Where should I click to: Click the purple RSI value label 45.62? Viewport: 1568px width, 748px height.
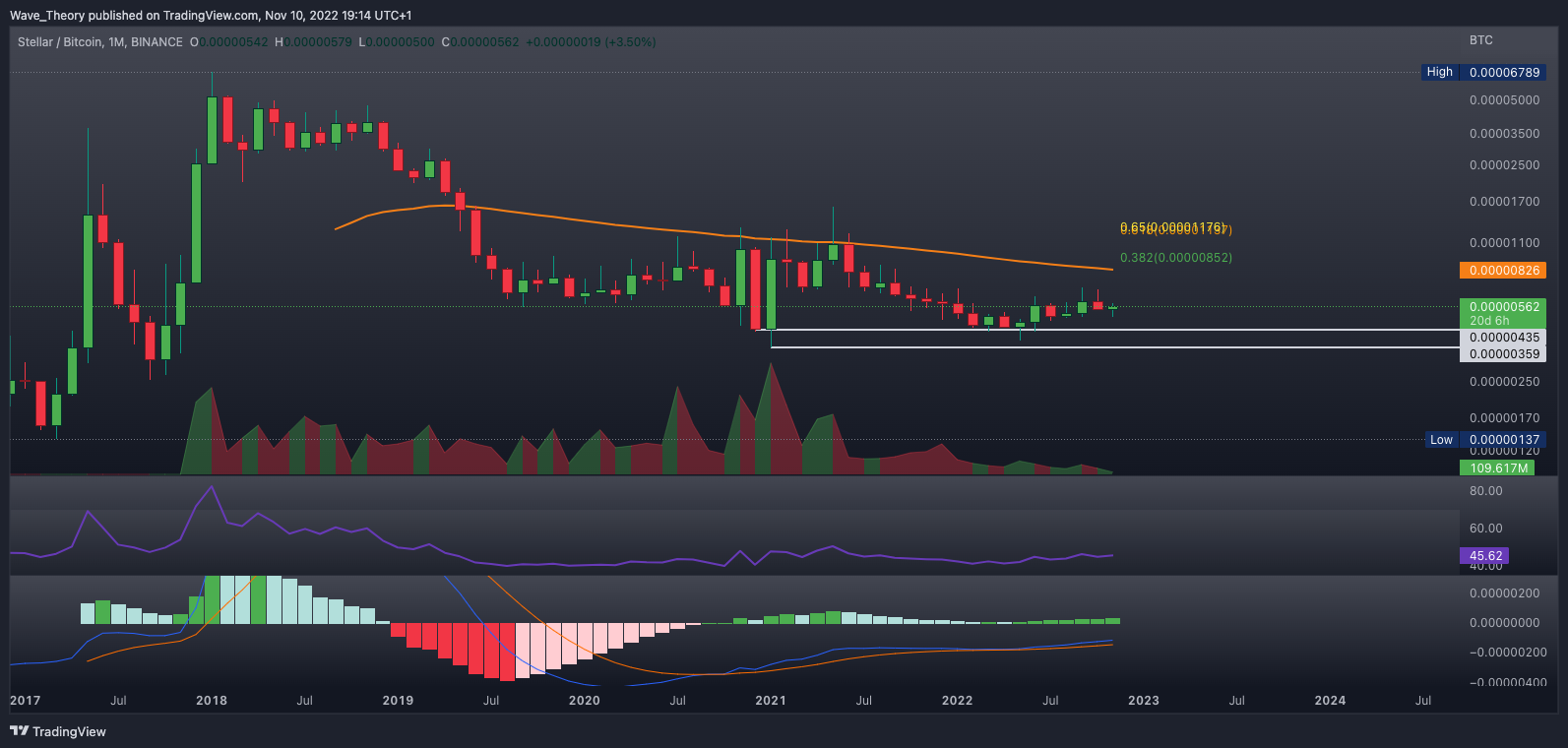point(1485,556)
